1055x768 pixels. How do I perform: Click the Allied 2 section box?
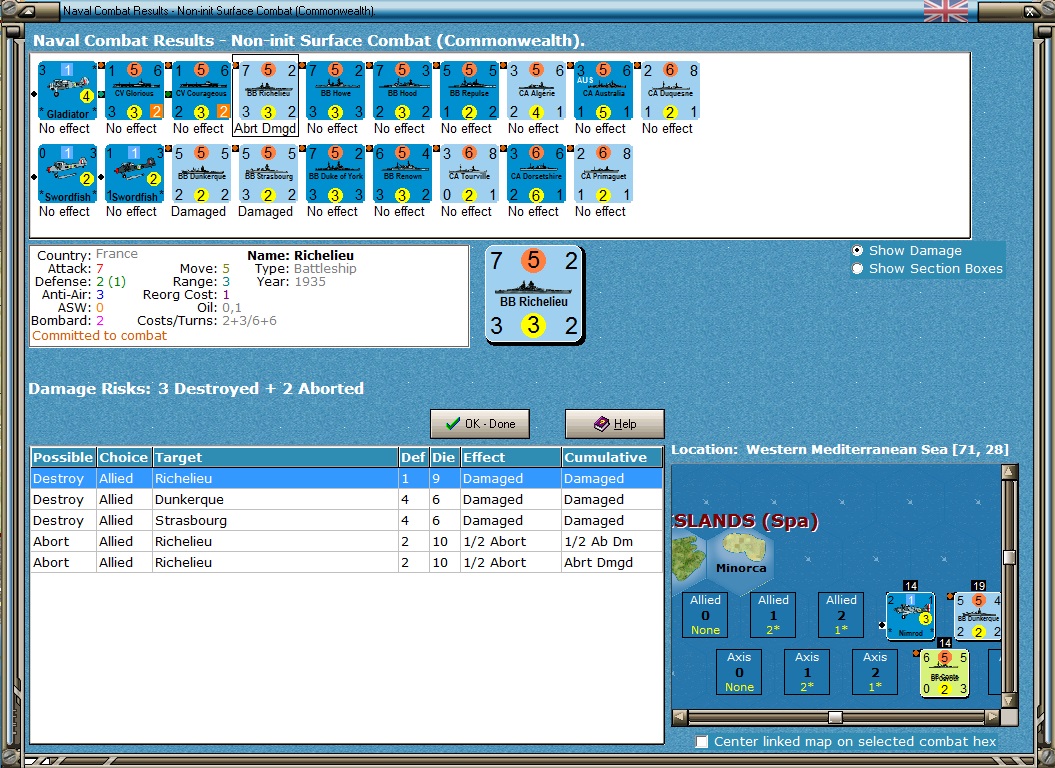[x=841, y=615]
